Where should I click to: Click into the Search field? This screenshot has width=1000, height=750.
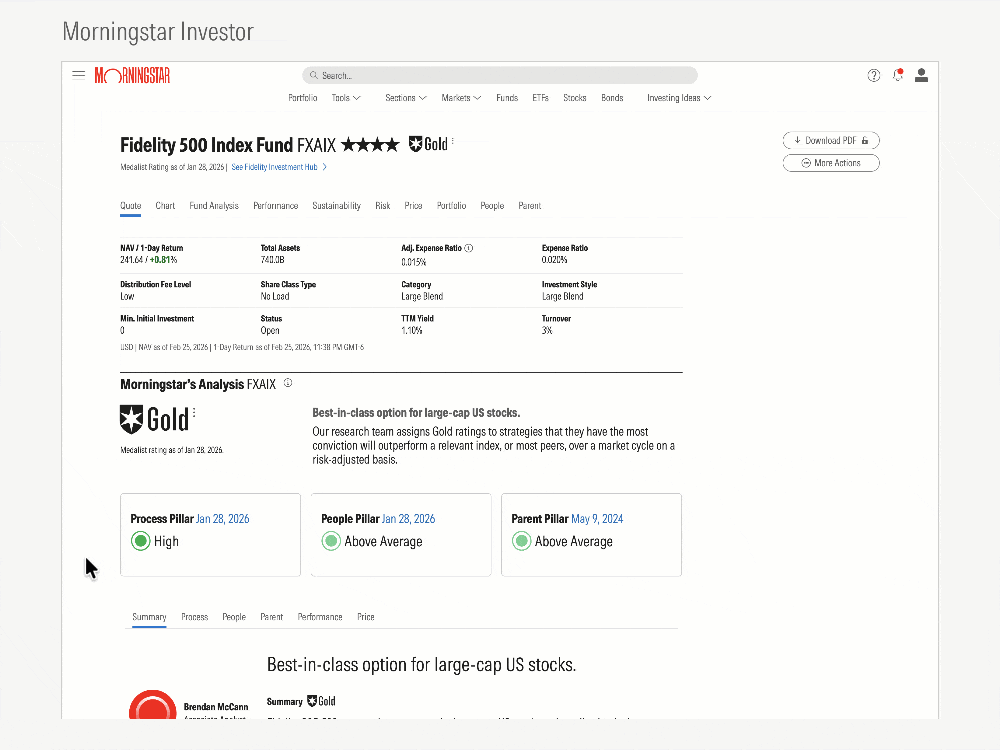coord(500,75)
